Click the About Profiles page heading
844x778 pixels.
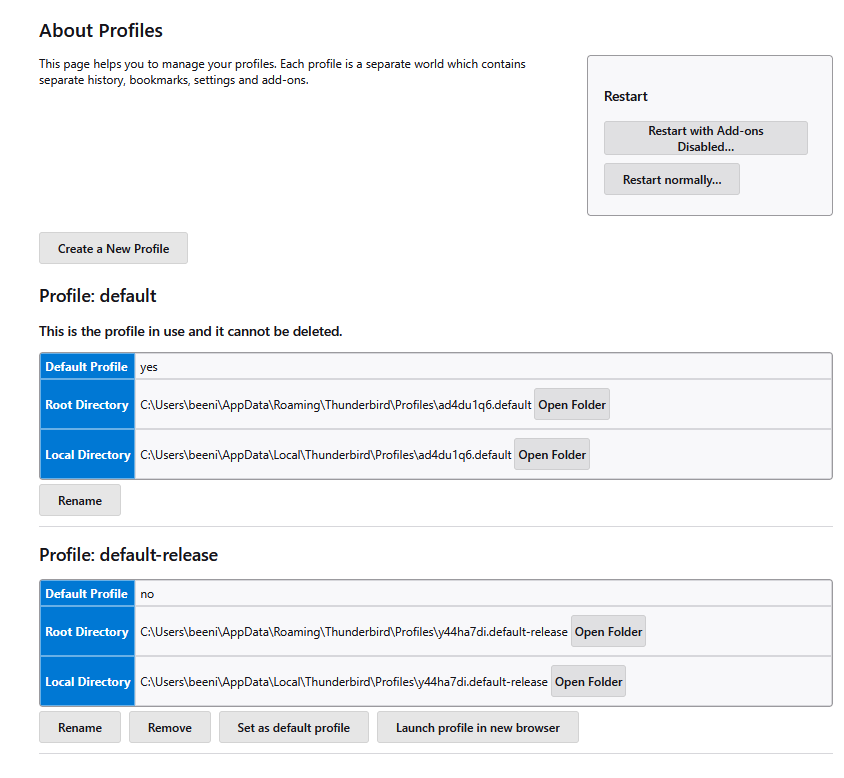pos(101,31)
